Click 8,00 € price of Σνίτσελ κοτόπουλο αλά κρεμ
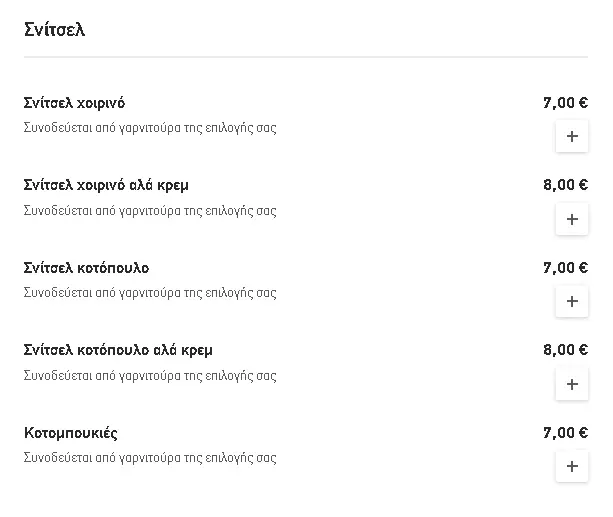 [x=565, y=350]
